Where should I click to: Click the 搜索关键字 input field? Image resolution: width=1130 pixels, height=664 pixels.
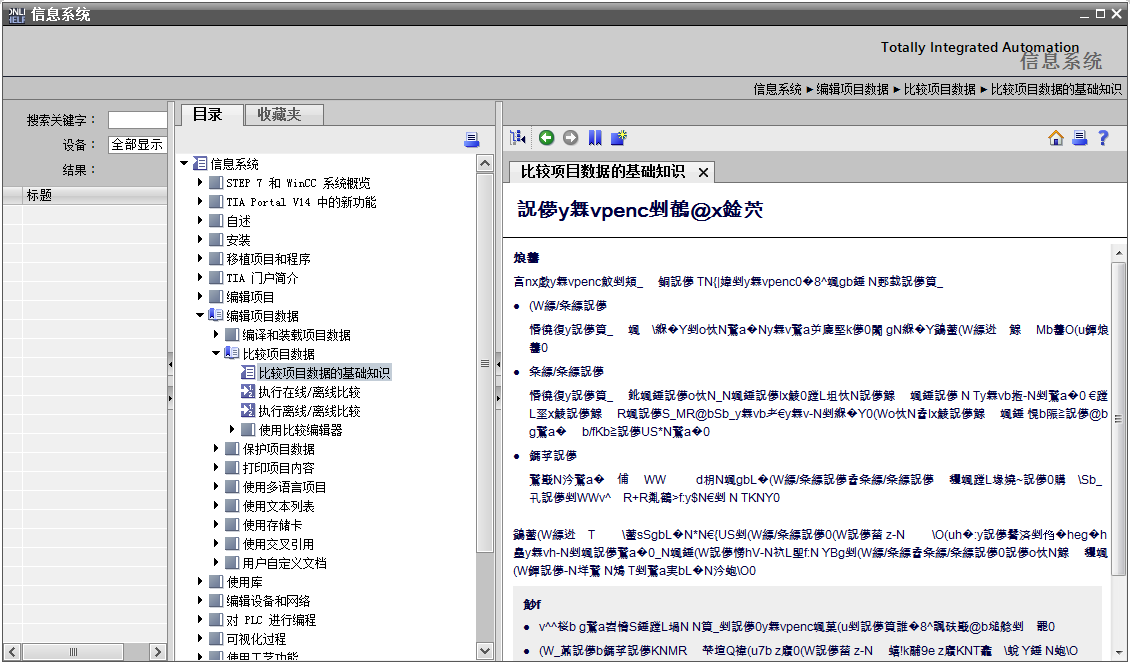click(x=137, y=120)
